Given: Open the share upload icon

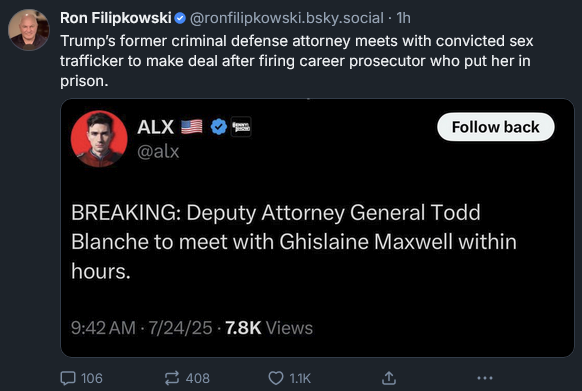Looking at the screenshot, I should click(x=389, y=378).
